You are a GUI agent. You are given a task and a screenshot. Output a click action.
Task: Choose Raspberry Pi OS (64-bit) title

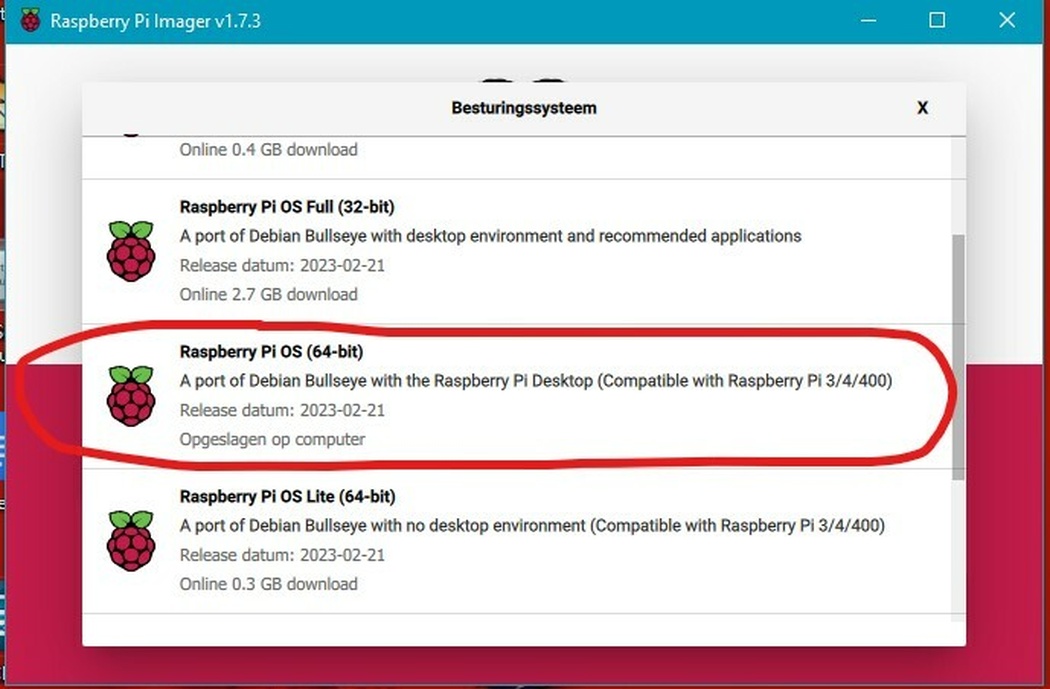click(271, 352)
